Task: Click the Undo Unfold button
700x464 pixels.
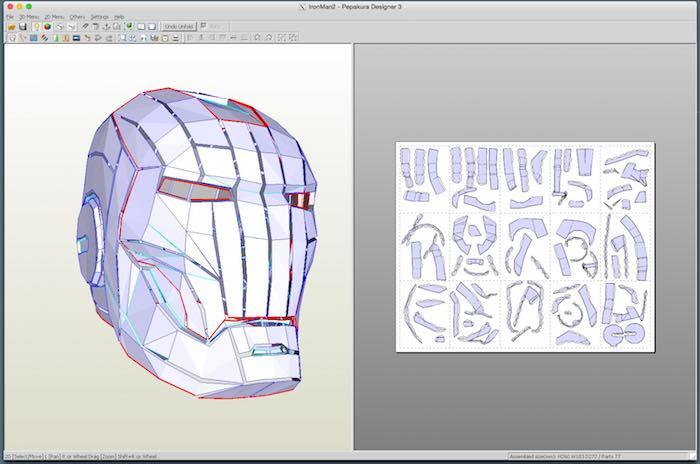Action: [179, 26]
